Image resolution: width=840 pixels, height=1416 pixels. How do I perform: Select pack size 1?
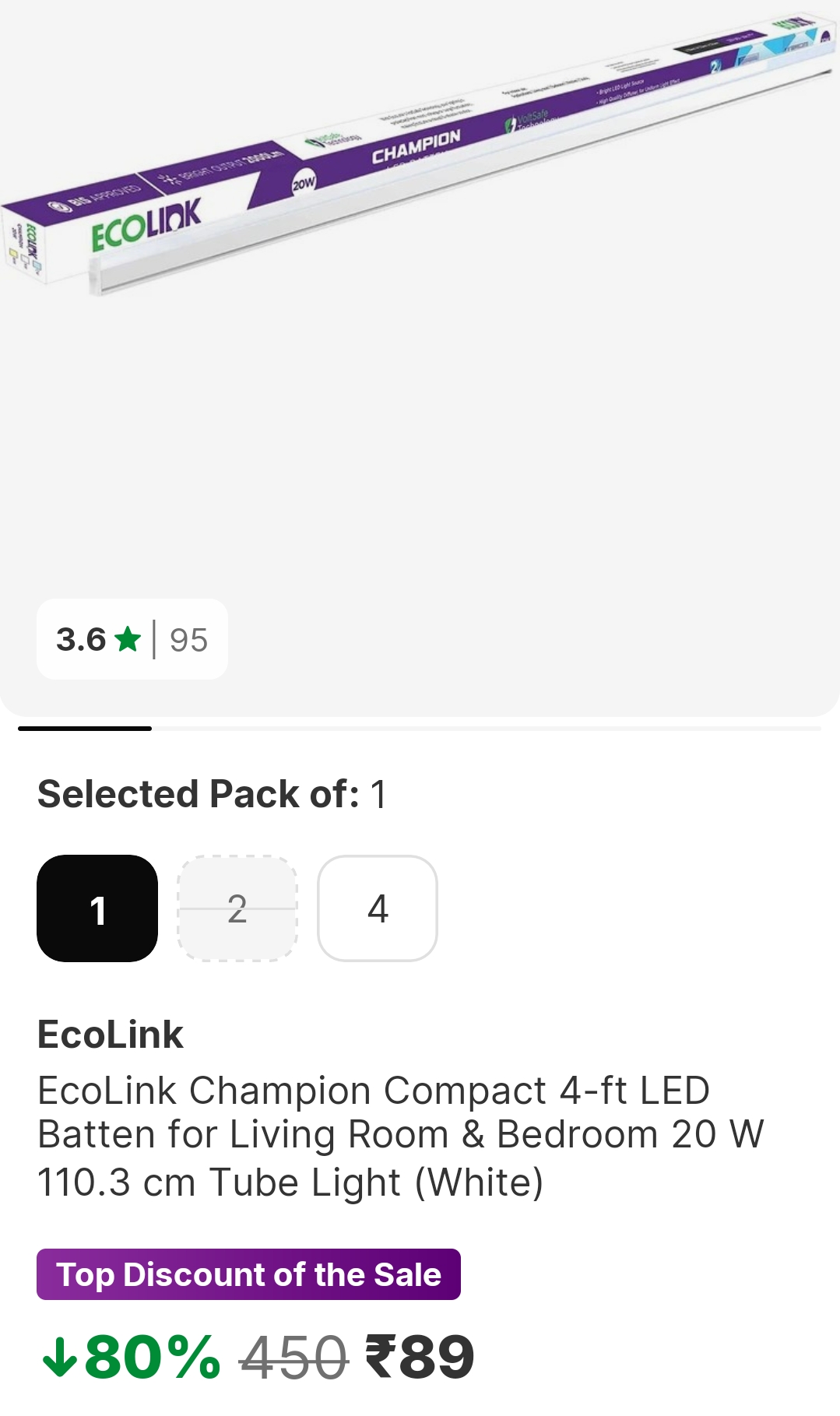tap(97, 908)
